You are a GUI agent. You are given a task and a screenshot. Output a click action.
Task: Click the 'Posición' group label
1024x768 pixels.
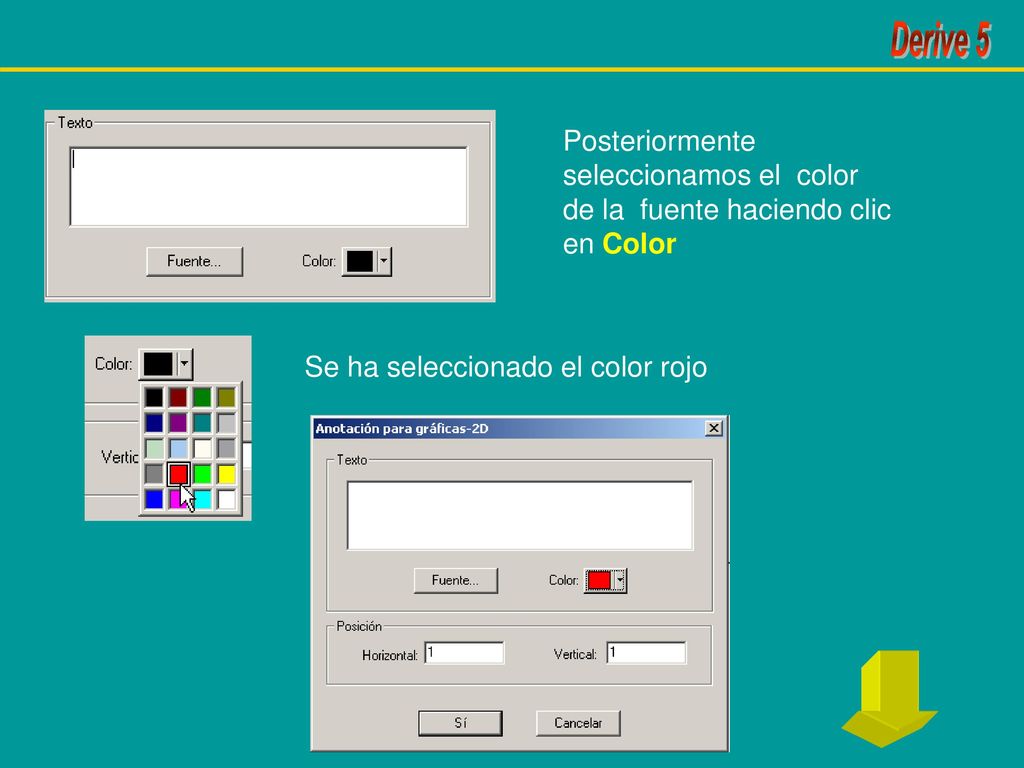(x=359, y=626)
